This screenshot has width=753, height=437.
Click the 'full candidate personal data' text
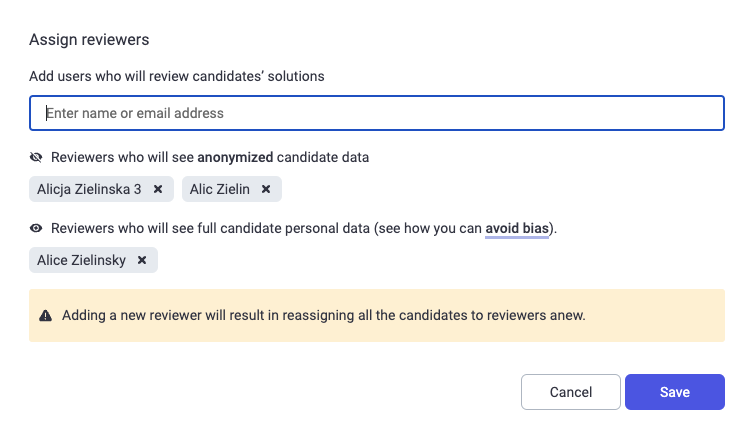point(283,228)
